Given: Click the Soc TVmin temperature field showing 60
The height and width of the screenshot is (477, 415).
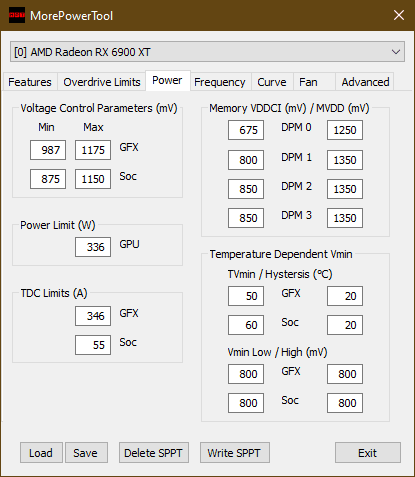Looking at the screenshot, I should [x=246, y=325].
